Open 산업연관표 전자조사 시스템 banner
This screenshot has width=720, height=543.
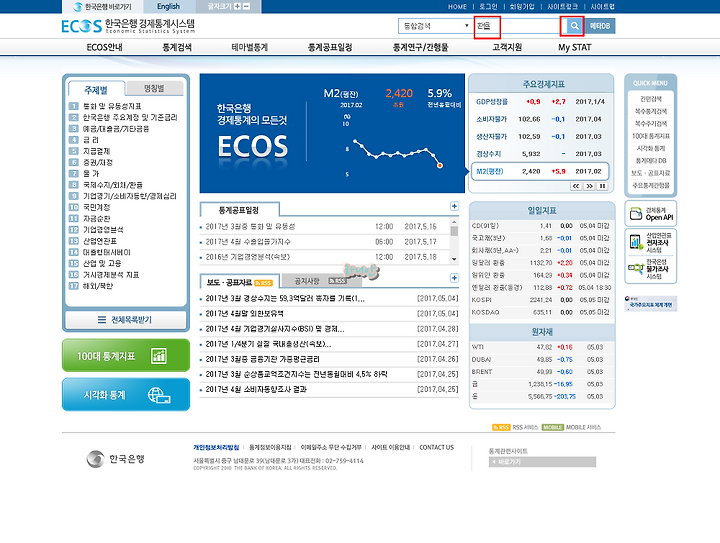[x=651, y=242]
